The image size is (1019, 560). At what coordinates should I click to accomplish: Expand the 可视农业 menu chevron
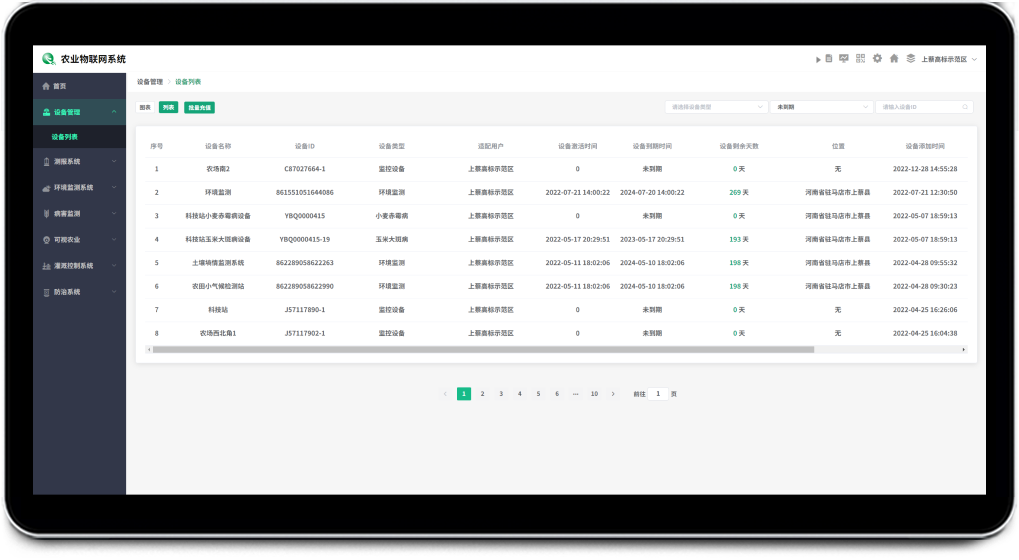[114, 240]
